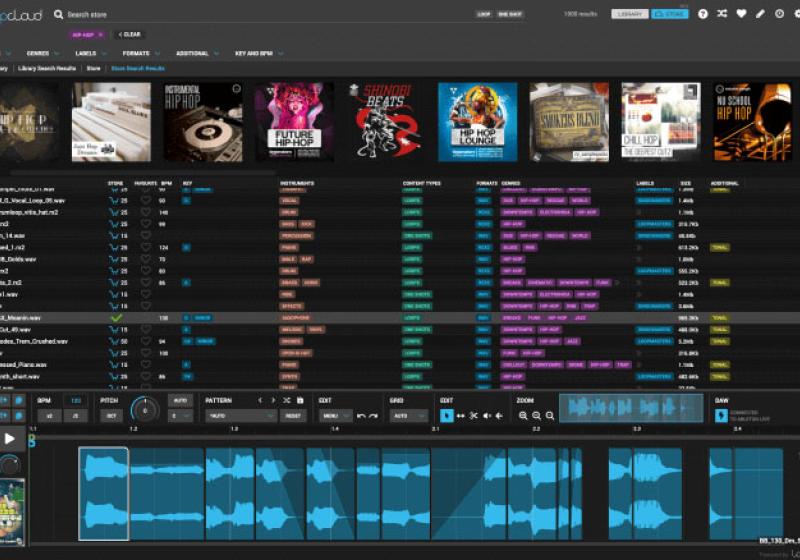
Task: Click the pitch knob control
Action: click(145, 410)
